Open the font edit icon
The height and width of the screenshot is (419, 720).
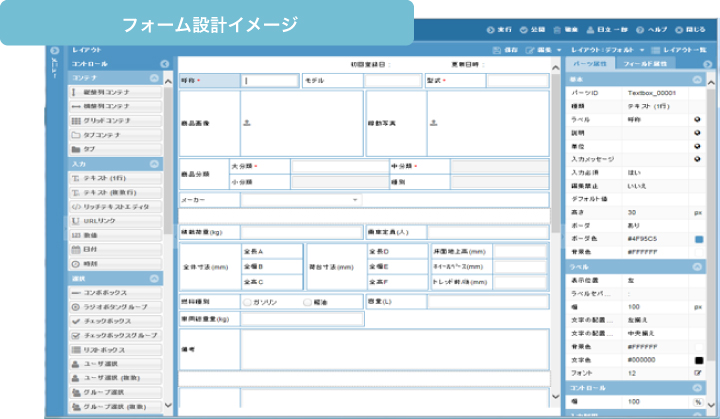pyautogui.click(x=698, y=373)
